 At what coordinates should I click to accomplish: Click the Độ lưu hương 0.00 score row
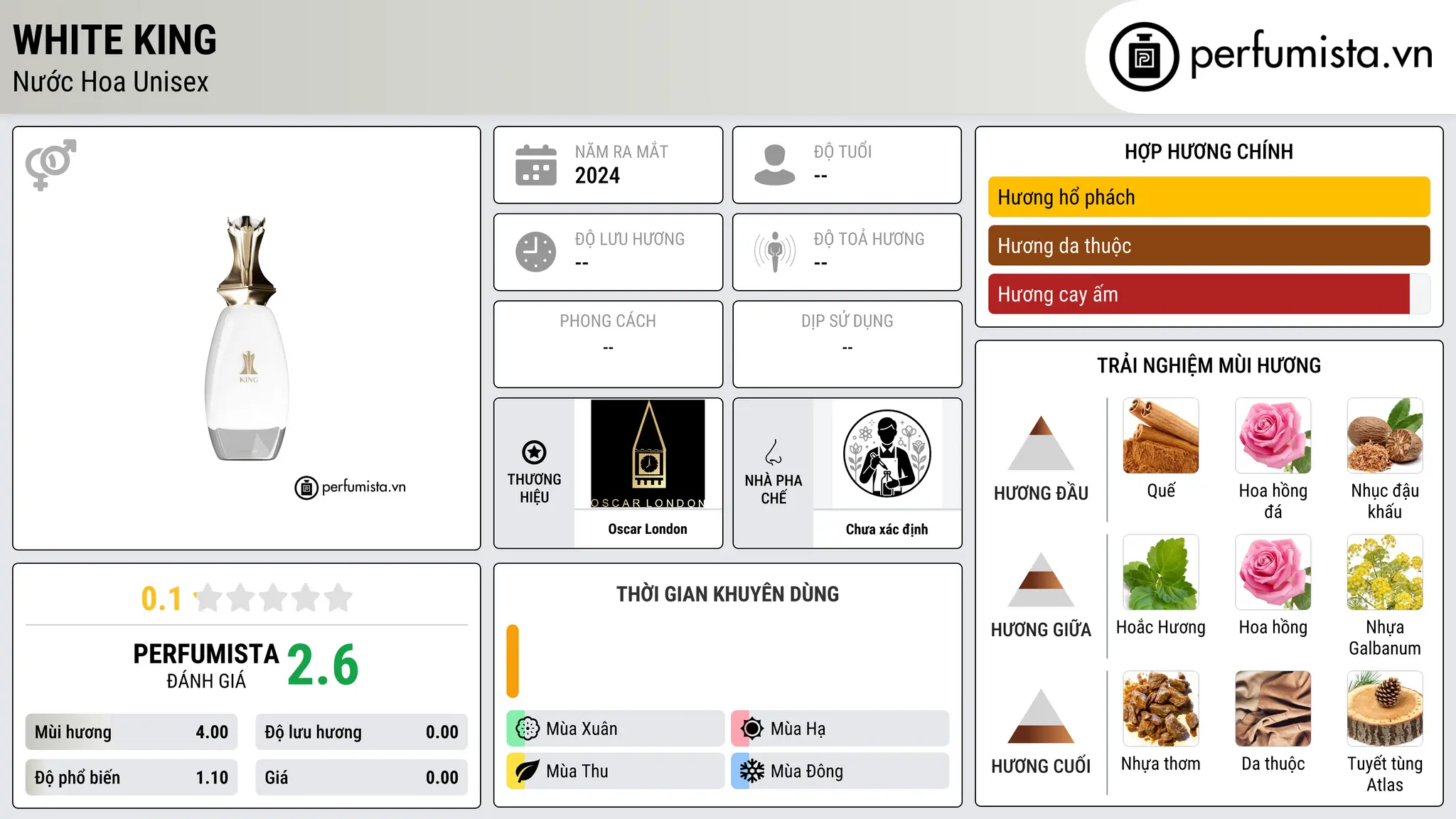[x=361, y=732]
